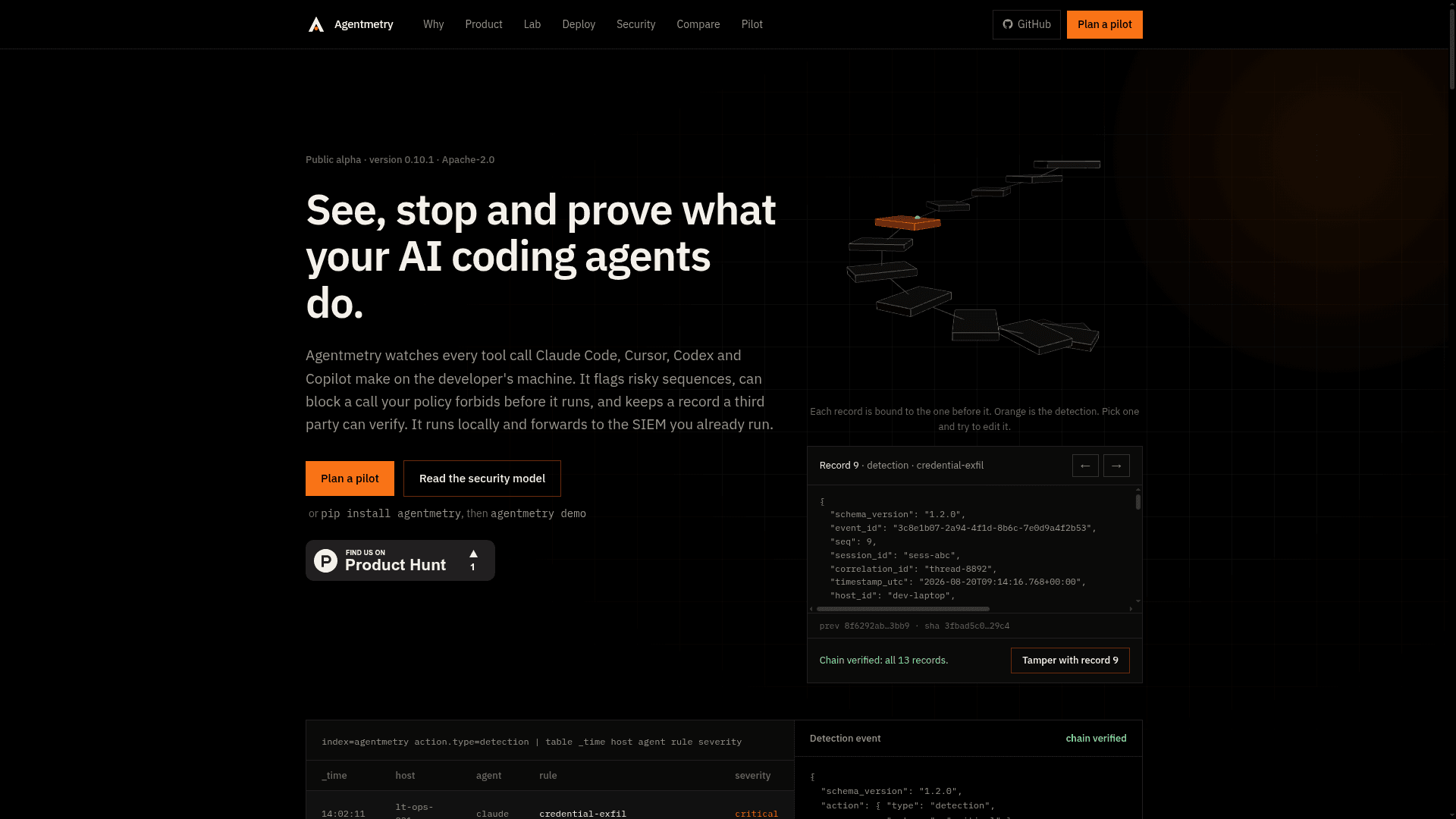This screenshot has height=819, width=1456.
Task: Click the page scrollbar thumb
Action: [1451, 49]
